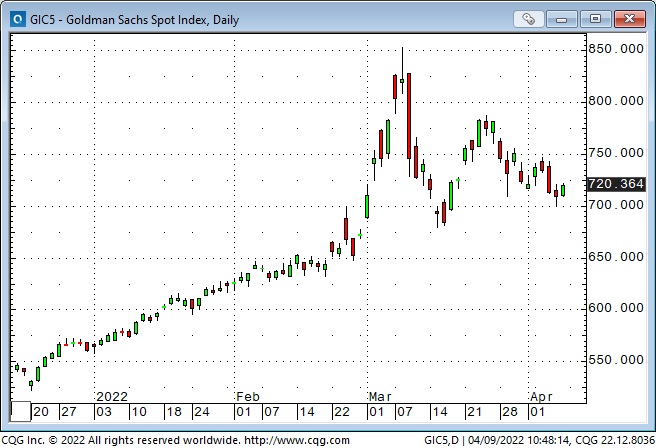Click the date 07 under Feb
The image size is (656, 448).
[272, 412]
